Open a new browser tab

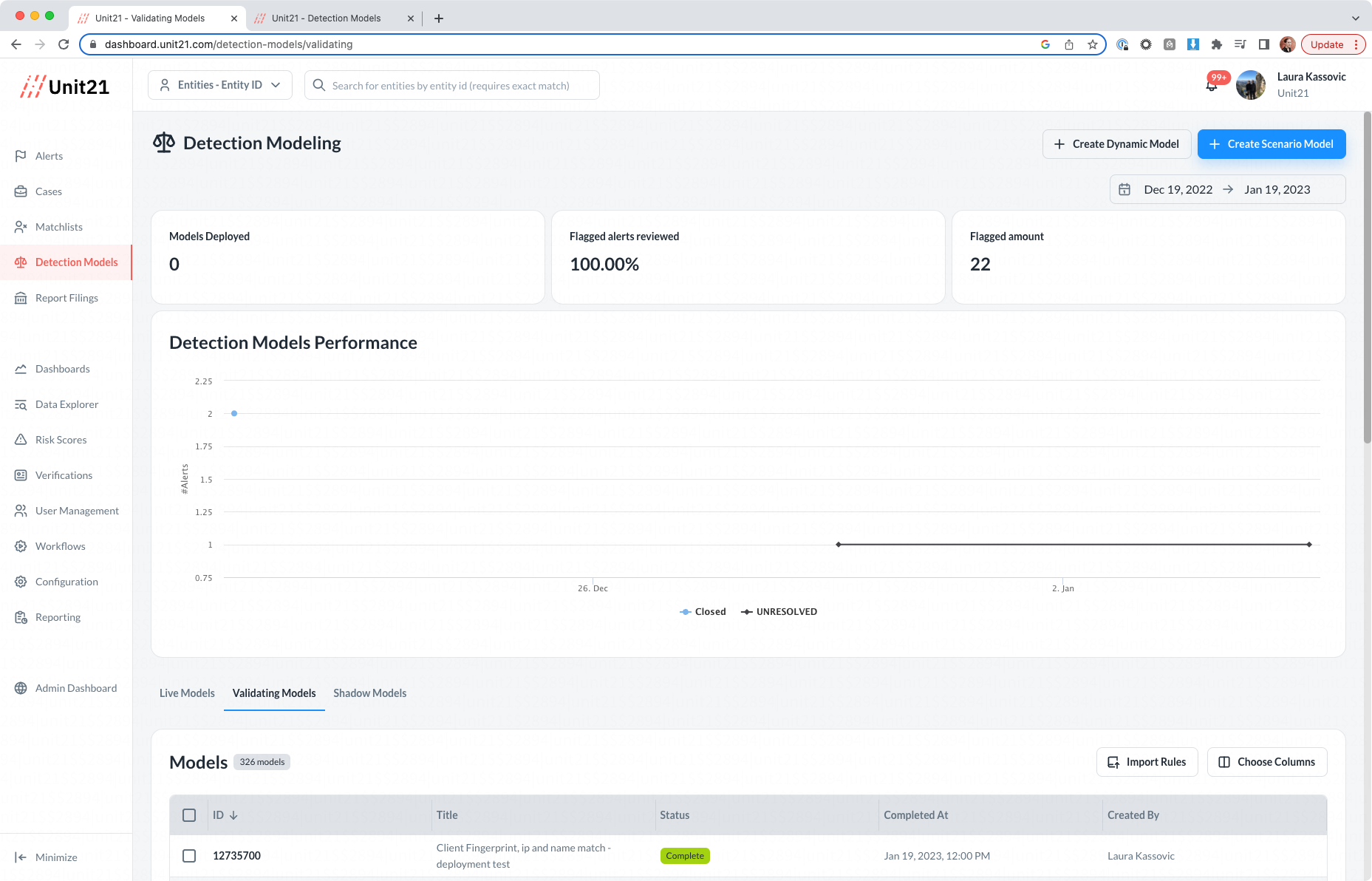coord(439,18)
